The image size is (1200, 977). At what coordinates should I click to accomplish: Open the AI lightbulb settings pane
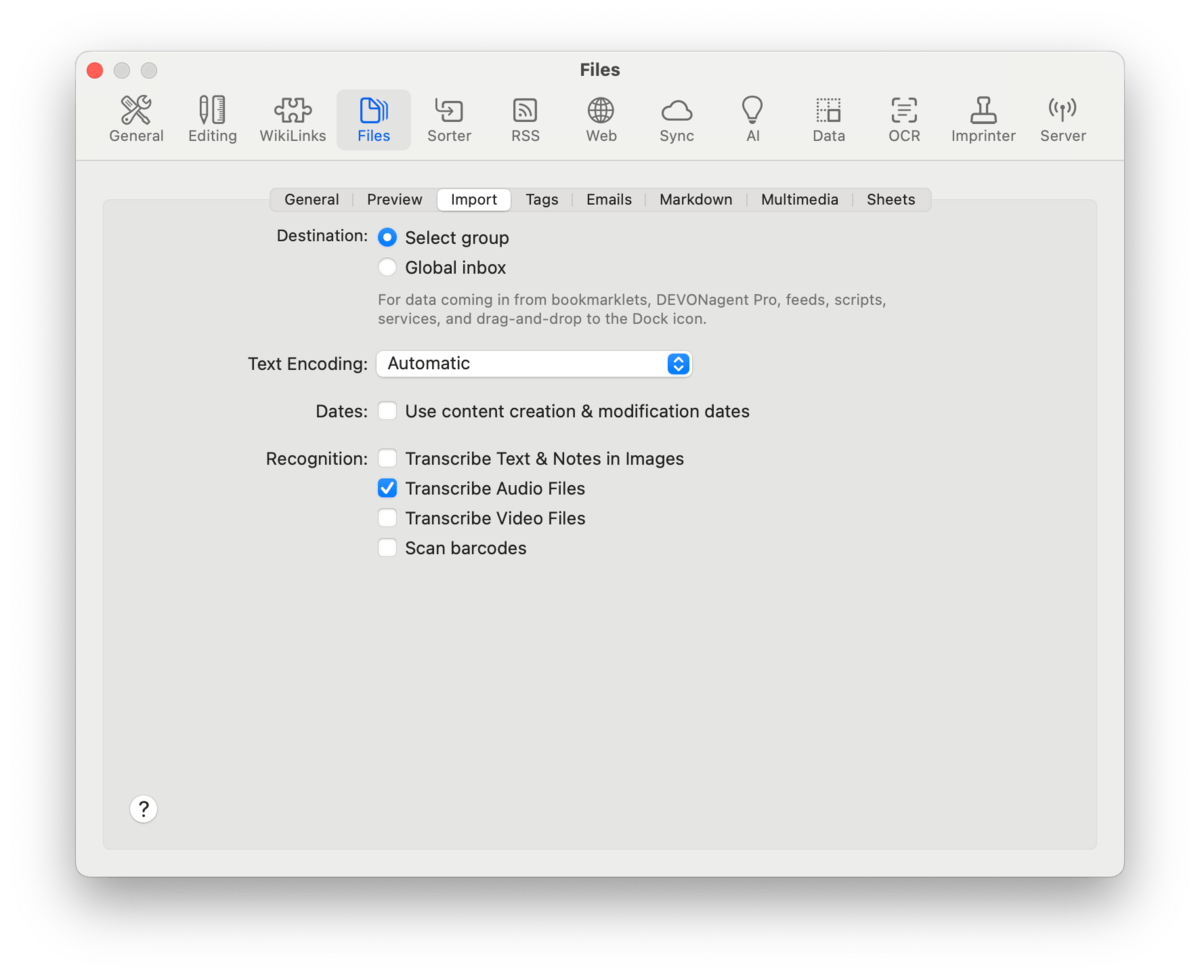pyautogui.click(x=752, y=120)
